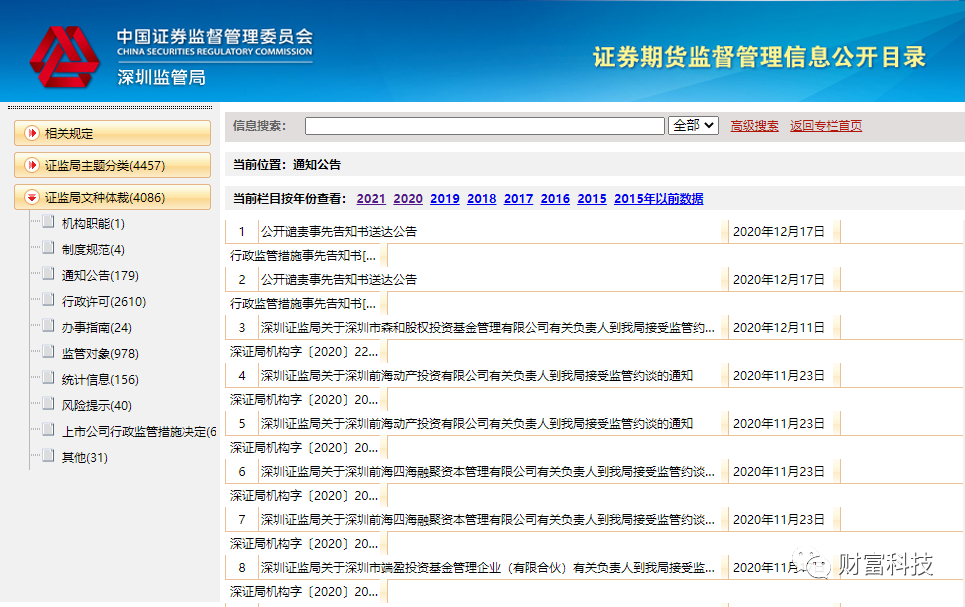Click the page icon next to 风险提示(40)

pos(48,404)
